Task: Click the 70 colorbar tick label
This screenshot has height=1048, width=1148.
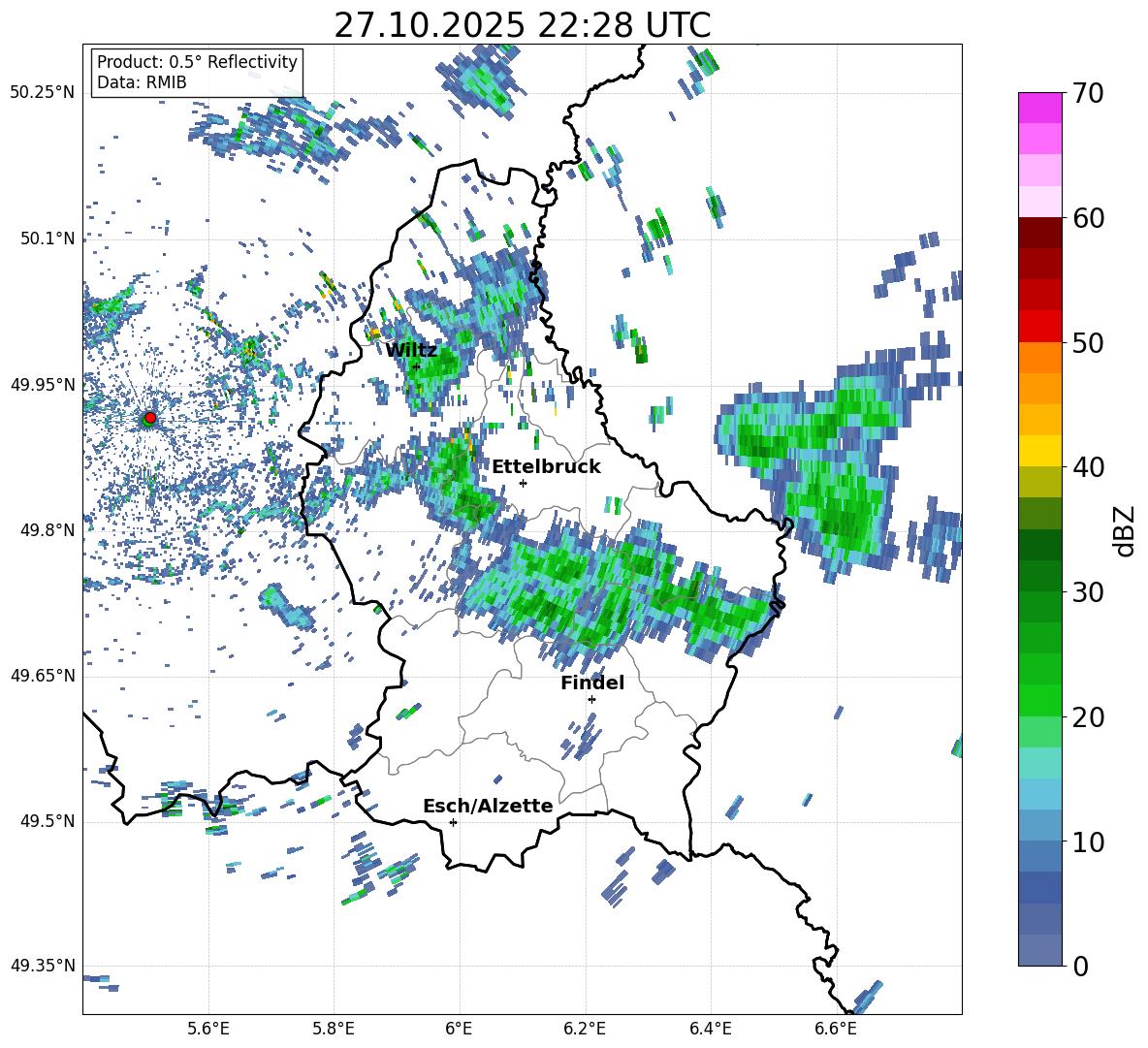Action: (x=1087, y=93)
